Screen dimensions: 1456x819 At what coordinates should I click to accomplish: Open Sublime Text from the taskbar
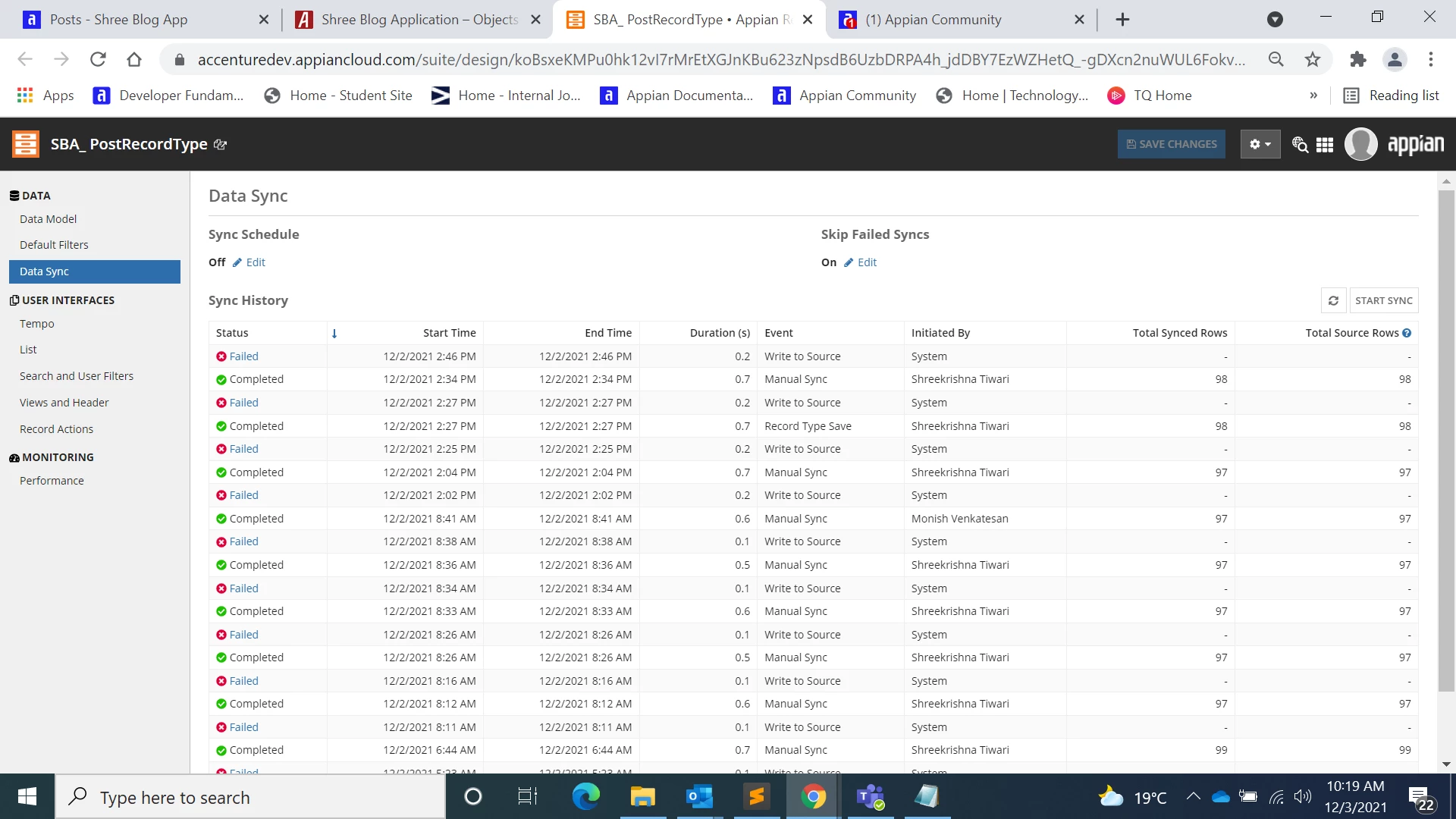coord(756,797)
